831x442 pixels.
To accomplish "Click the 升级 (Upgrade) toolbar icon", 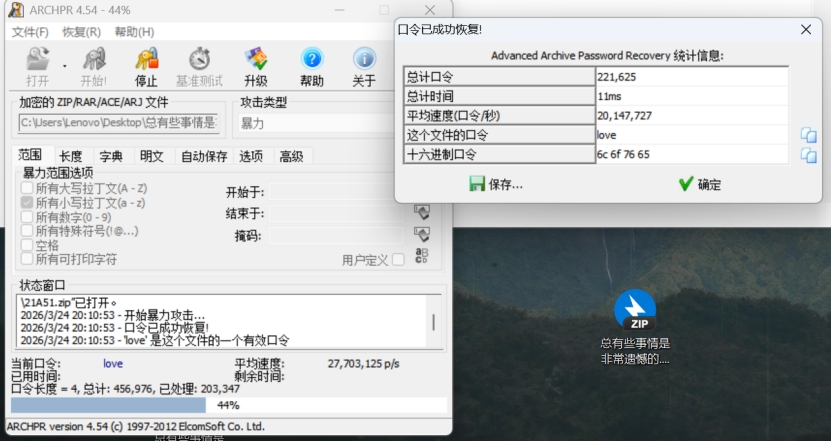I will coord(256,59).
